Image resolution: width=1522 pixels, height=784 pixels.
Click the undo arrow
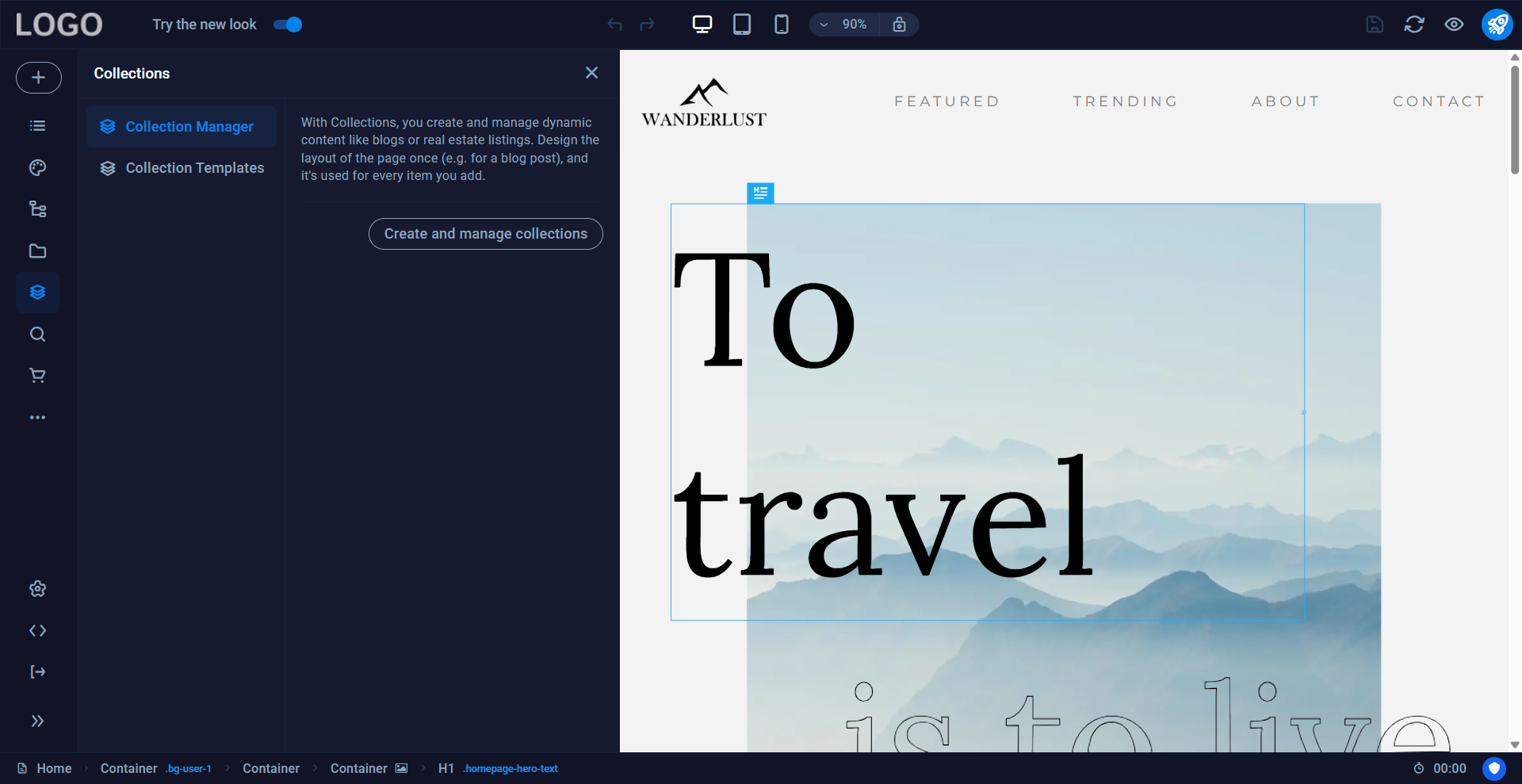(x=614, y=25)
